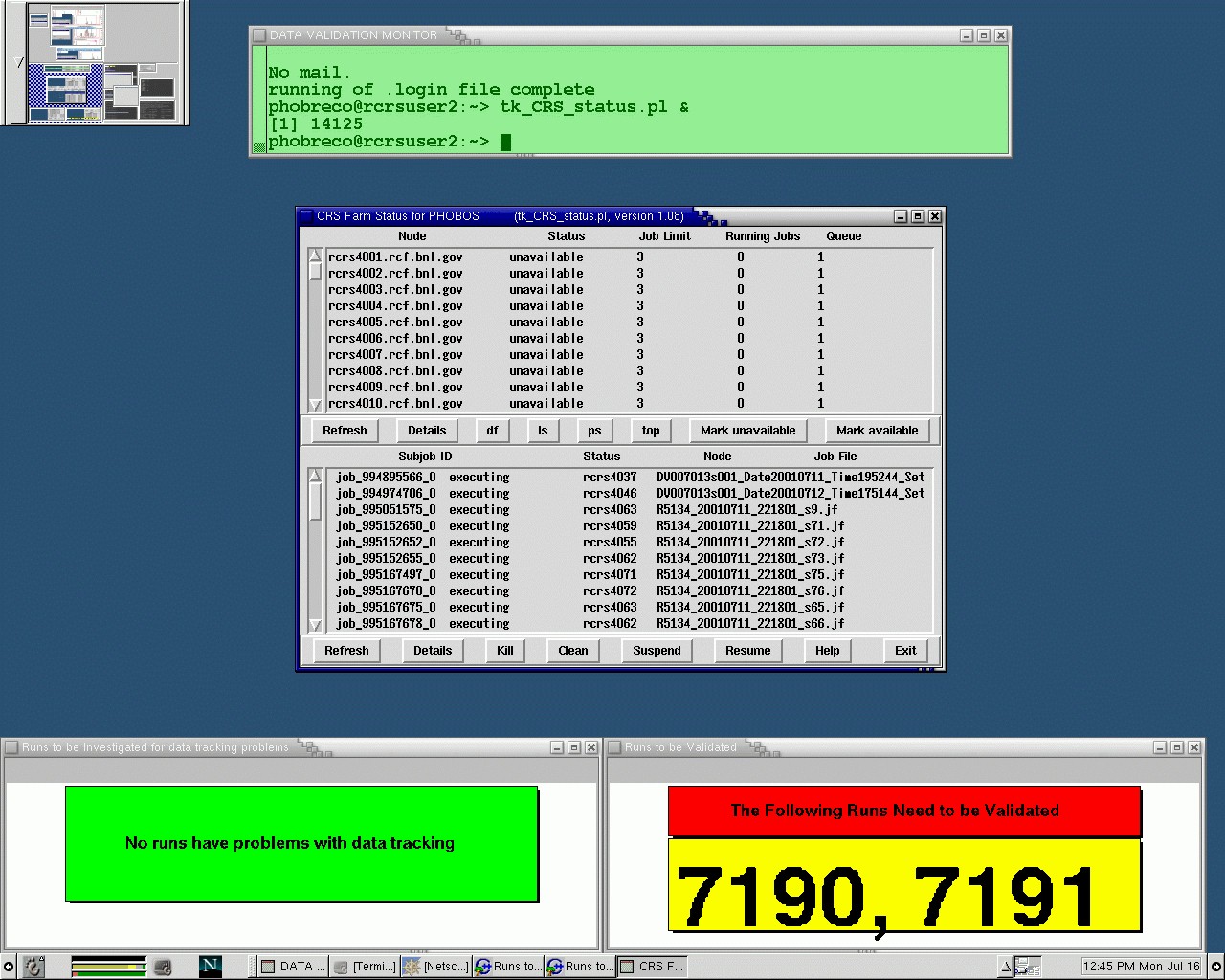Image resolution: width=1225 pixels, height=980 pixels.
Task: Hide panel with right edge arrow
Action: 1216,967
